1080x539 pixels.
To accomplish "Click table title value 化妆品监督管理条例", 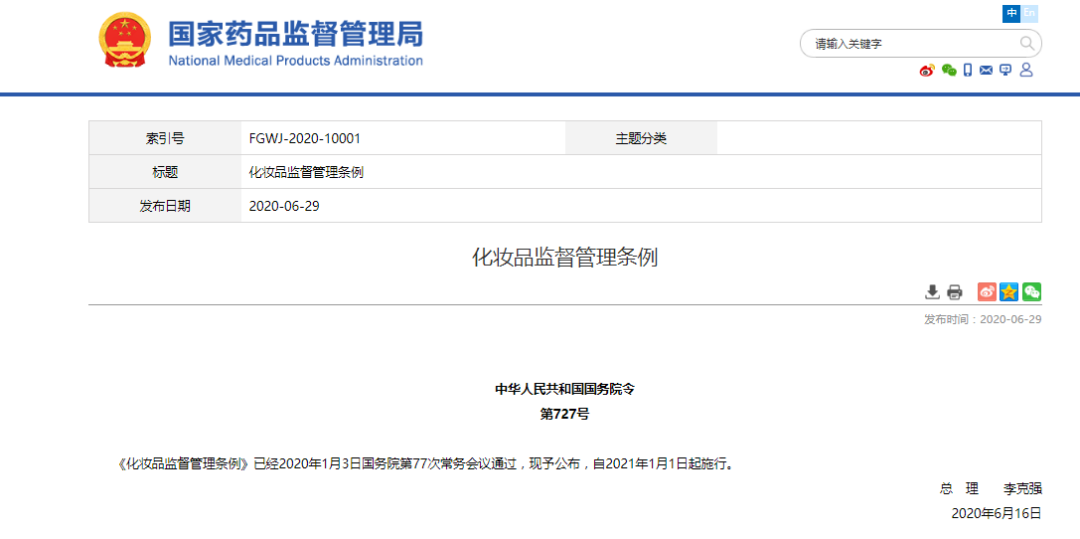I will (306, 173).
